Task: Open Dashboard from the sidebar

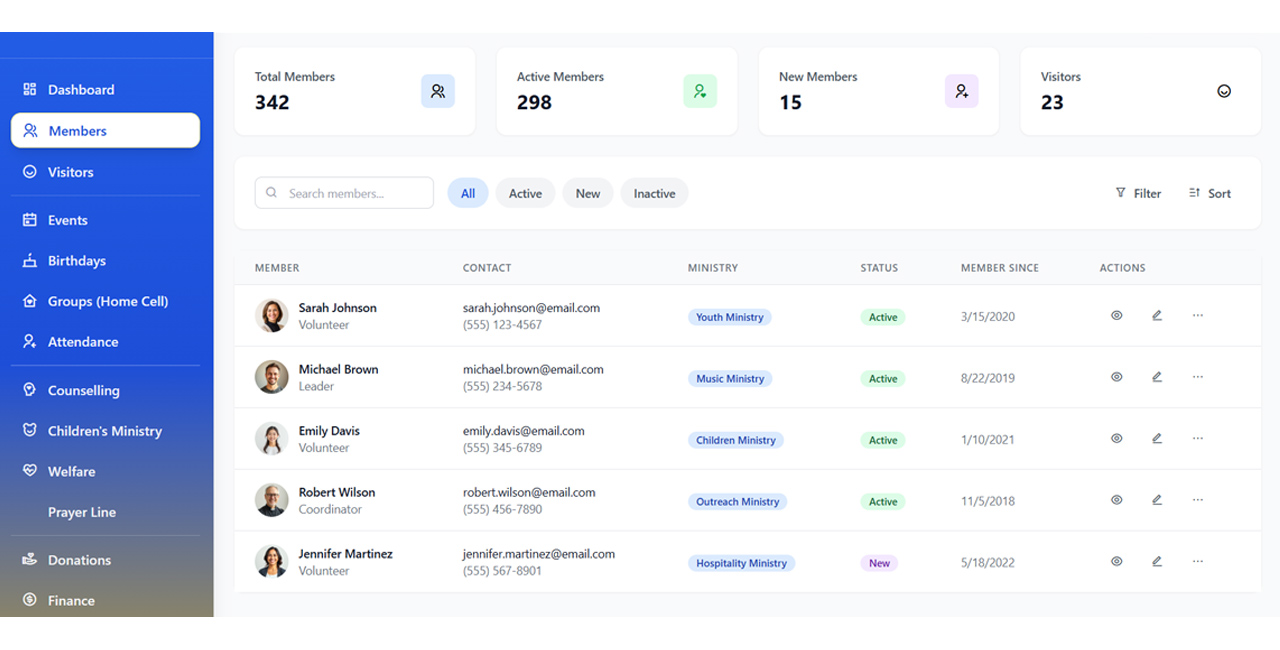Action: pos(80,90)
